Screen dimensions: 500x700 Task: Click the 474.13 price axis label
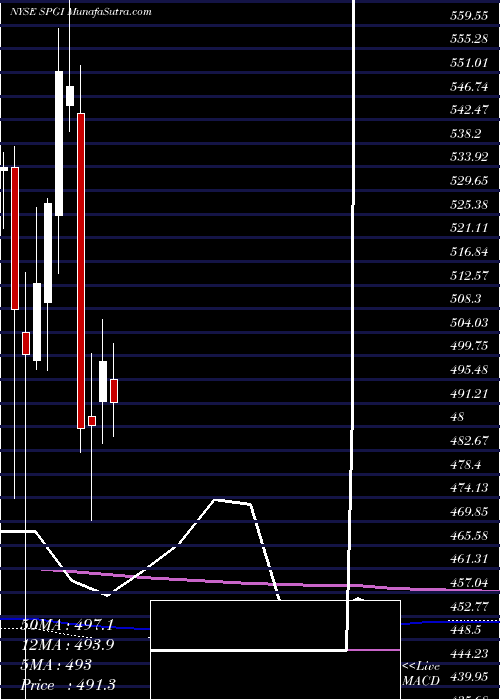(468, 489)
